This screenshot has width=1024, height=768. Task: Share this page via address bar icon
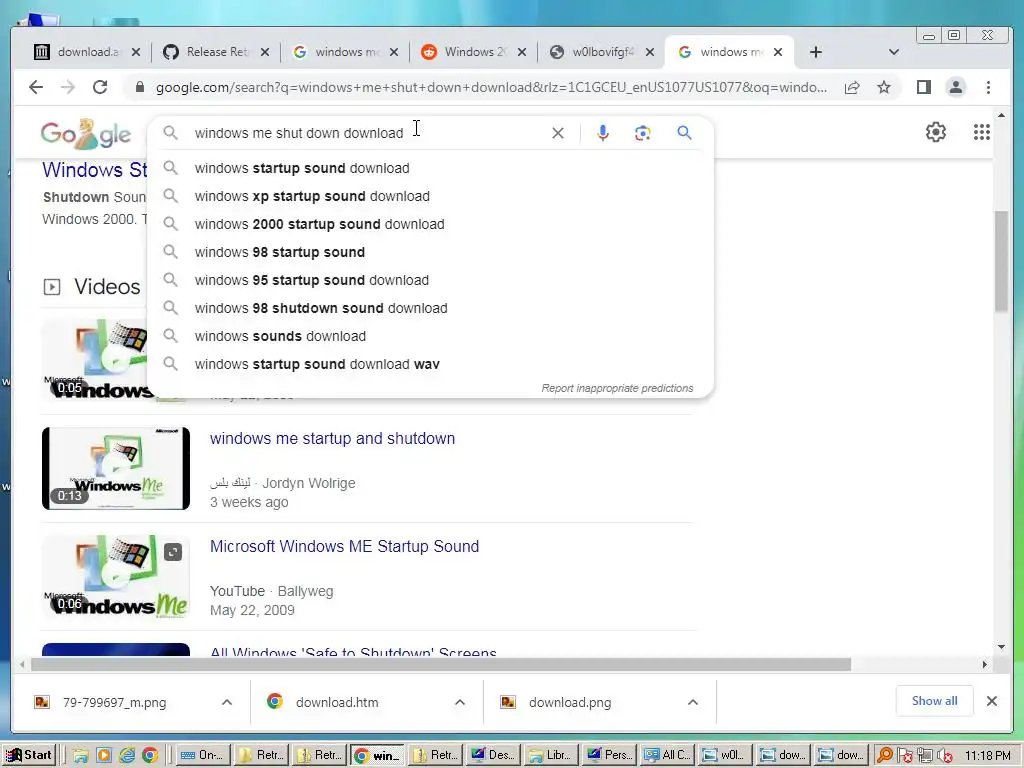[852, 88]
